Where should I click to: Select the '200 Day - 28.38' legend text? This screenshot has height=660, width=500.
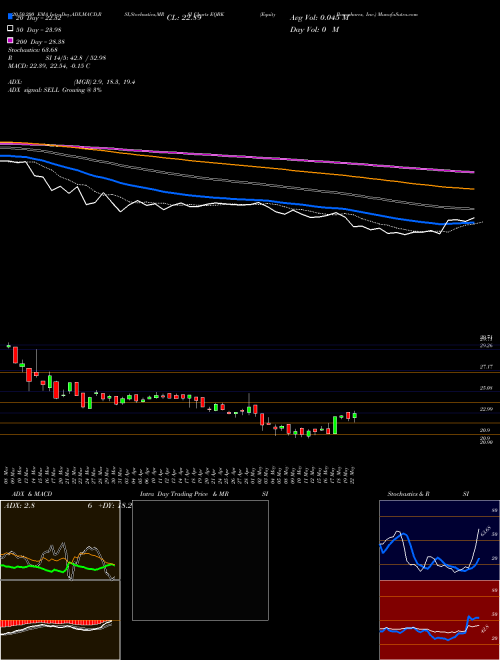point(40,42)
